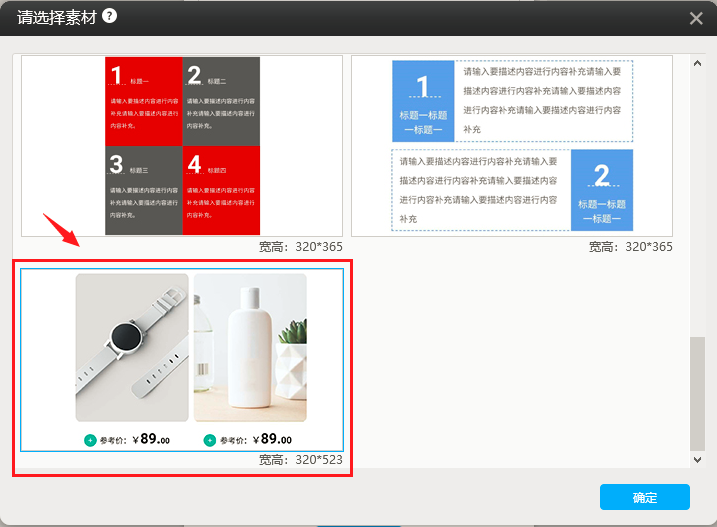Click the scrollbar track above the thumb
717x527 pixels.
pos(697,200)
